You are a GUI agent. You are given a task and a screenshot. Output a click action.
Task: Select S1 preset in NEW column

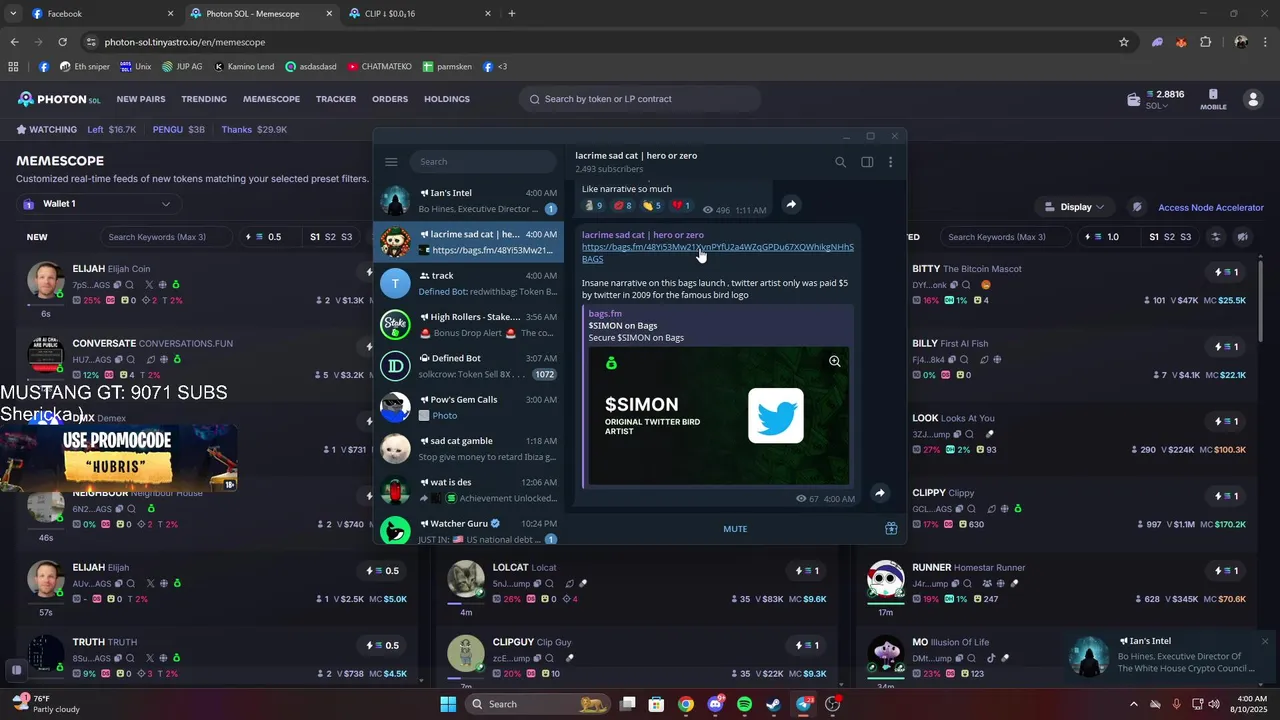[x=315, y=237]
